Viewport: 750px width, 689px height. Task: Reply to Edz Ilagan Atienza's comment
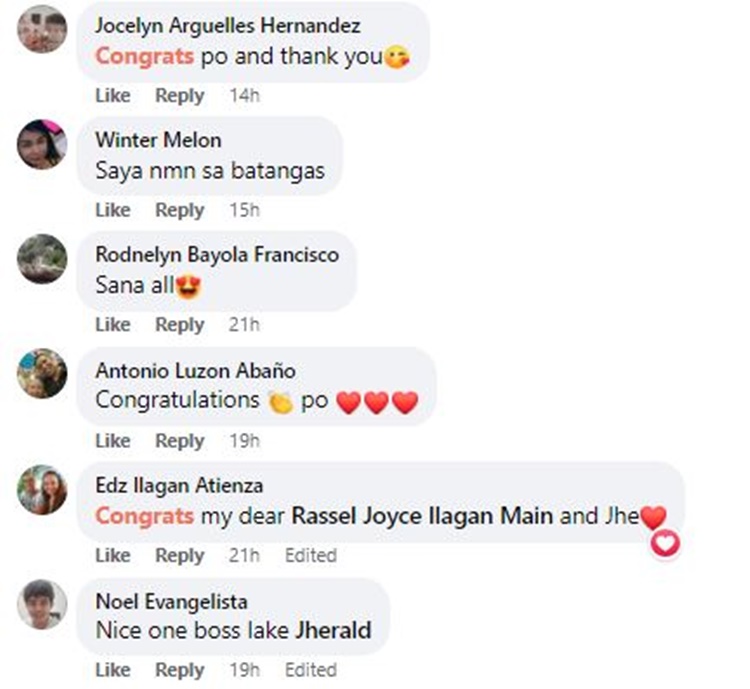pos(180,556)
